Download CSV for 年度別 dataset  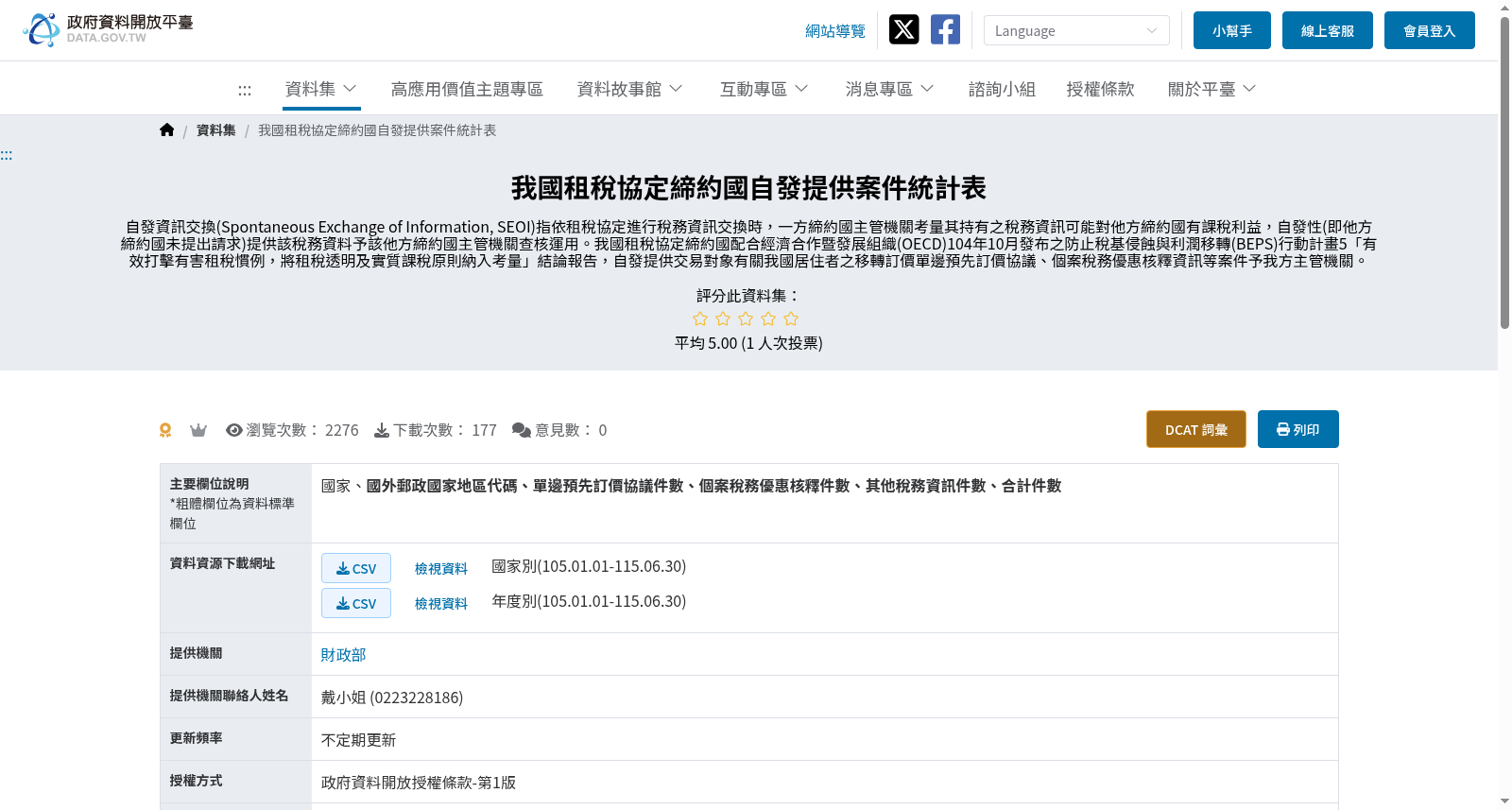(356, 603)
